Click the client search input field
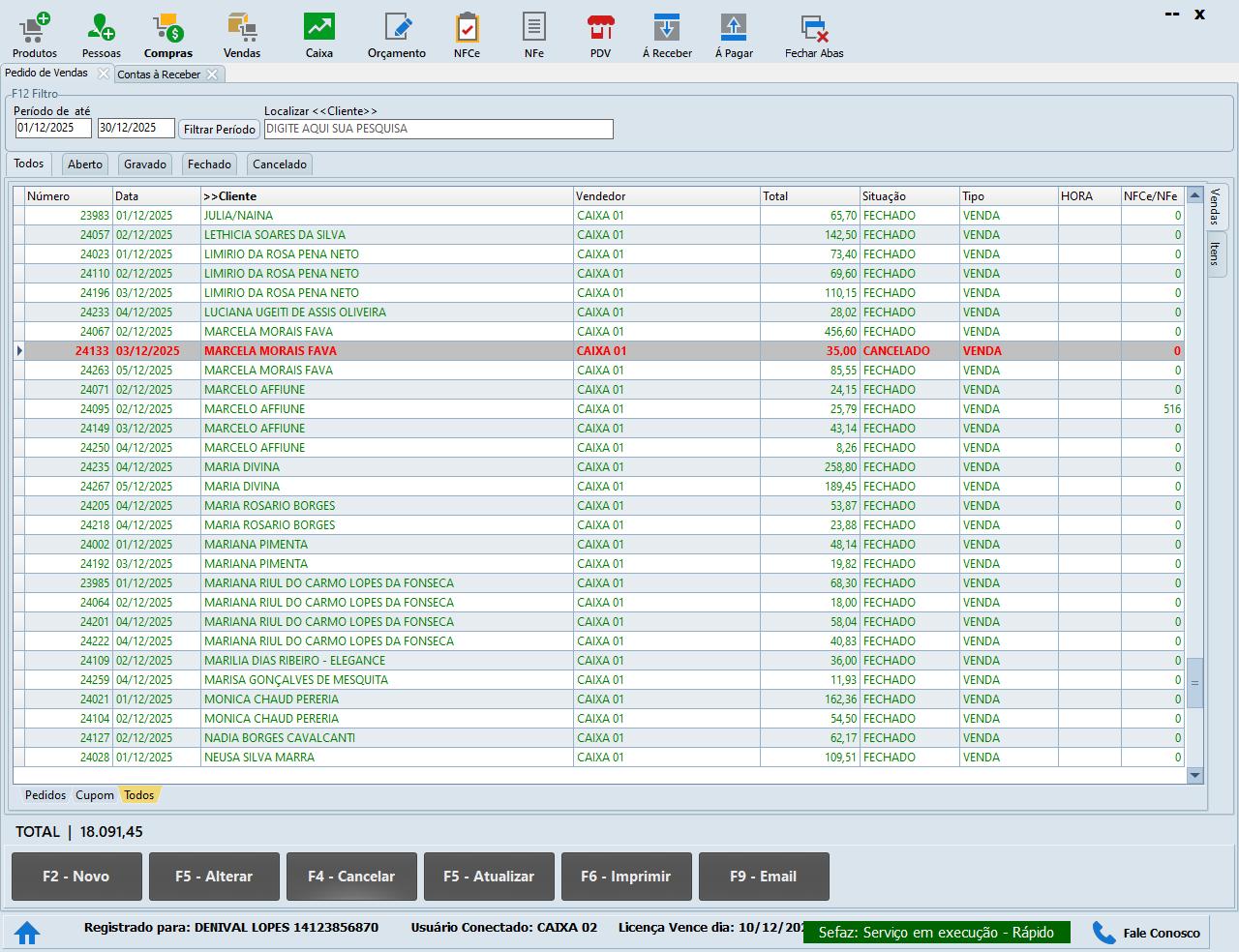This screenshot has height=952, width=1239. point(438,129)
